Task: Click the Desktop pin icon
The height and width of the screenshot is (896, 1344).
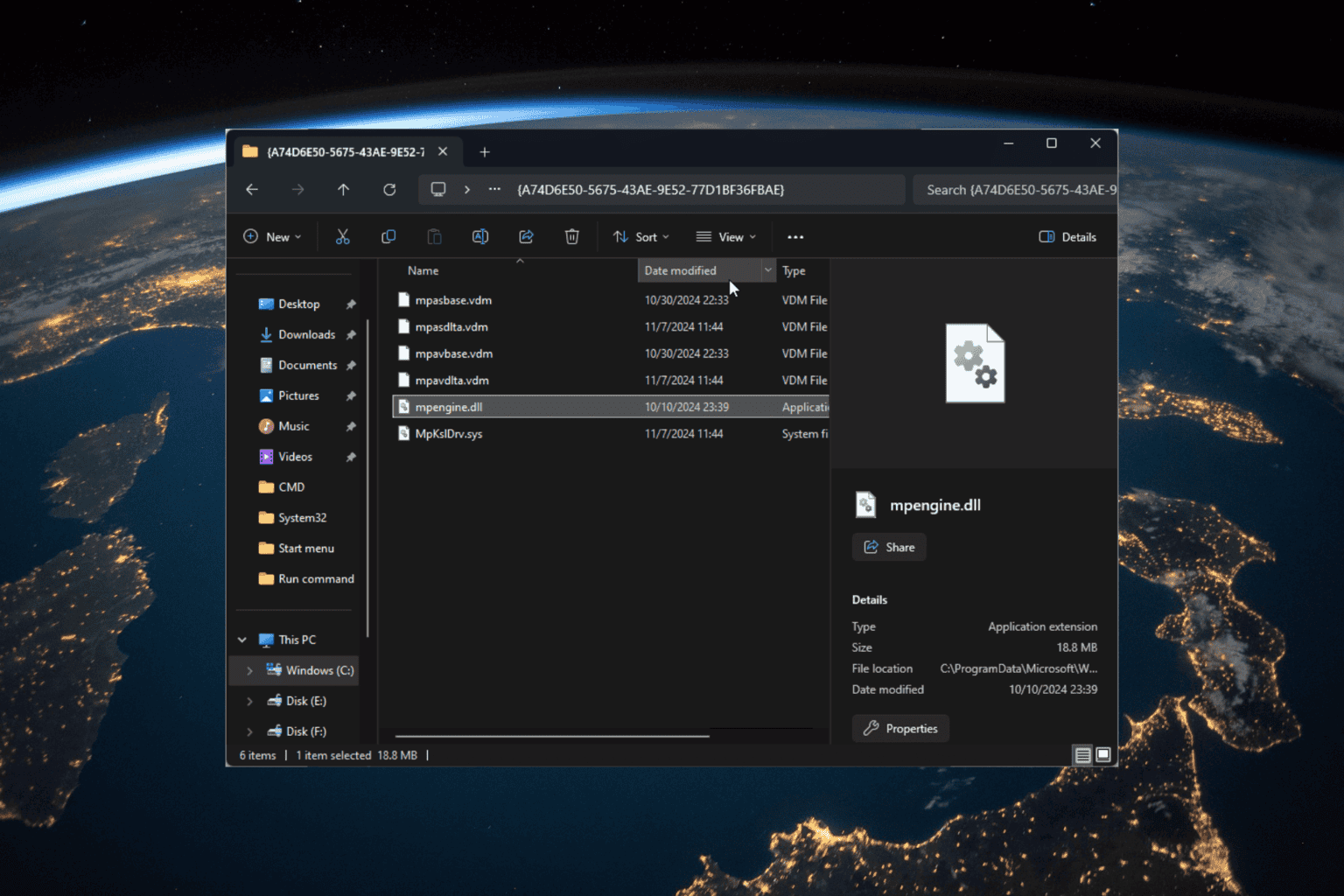Action: point(351,304)
